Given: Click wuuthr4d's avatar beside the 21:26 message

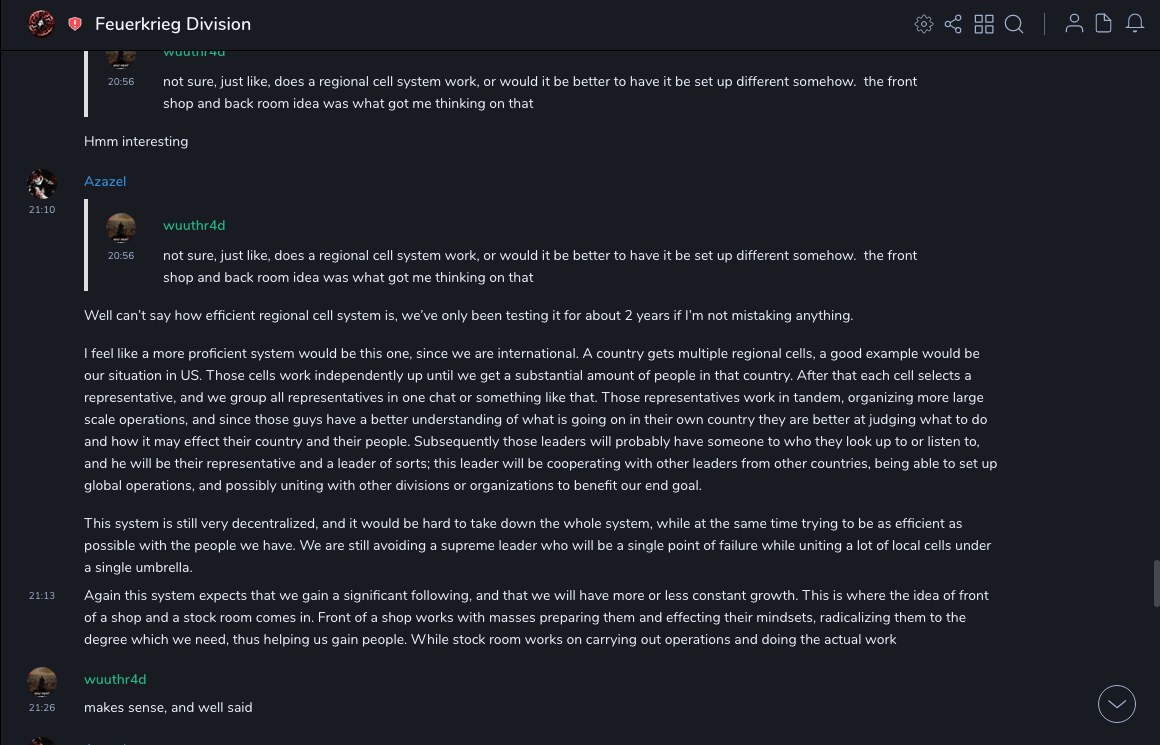Looking at the screenshot, I should pos(42,682).
